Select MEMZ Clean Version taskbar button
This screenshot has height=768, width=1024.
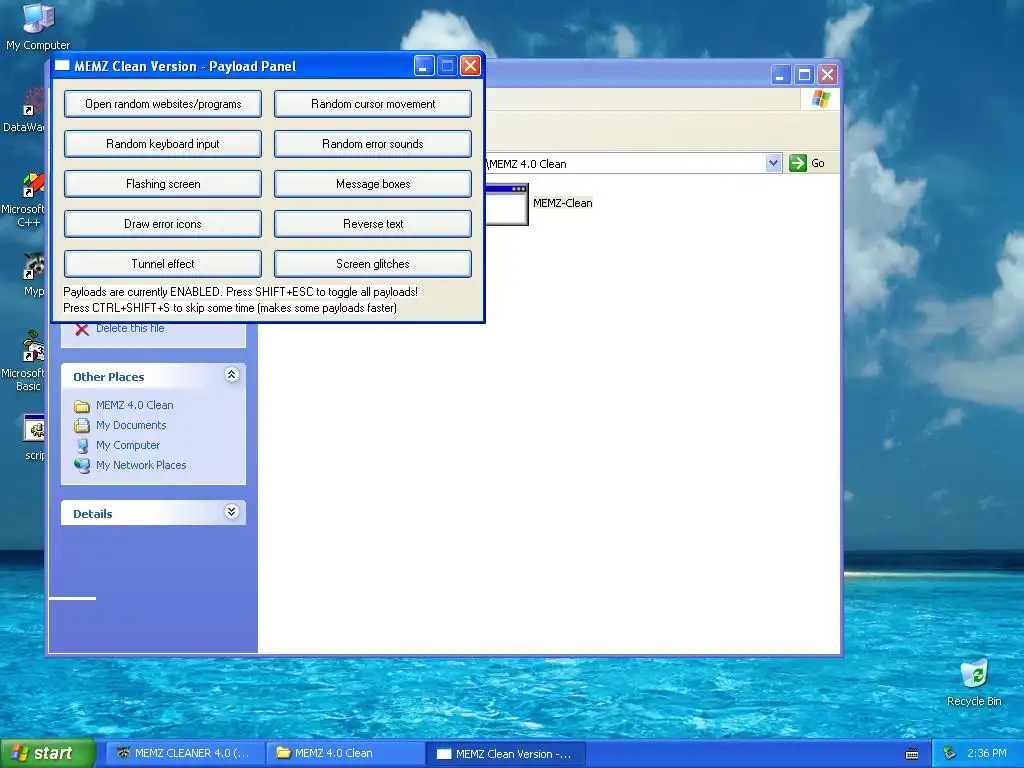coord(505,753)
